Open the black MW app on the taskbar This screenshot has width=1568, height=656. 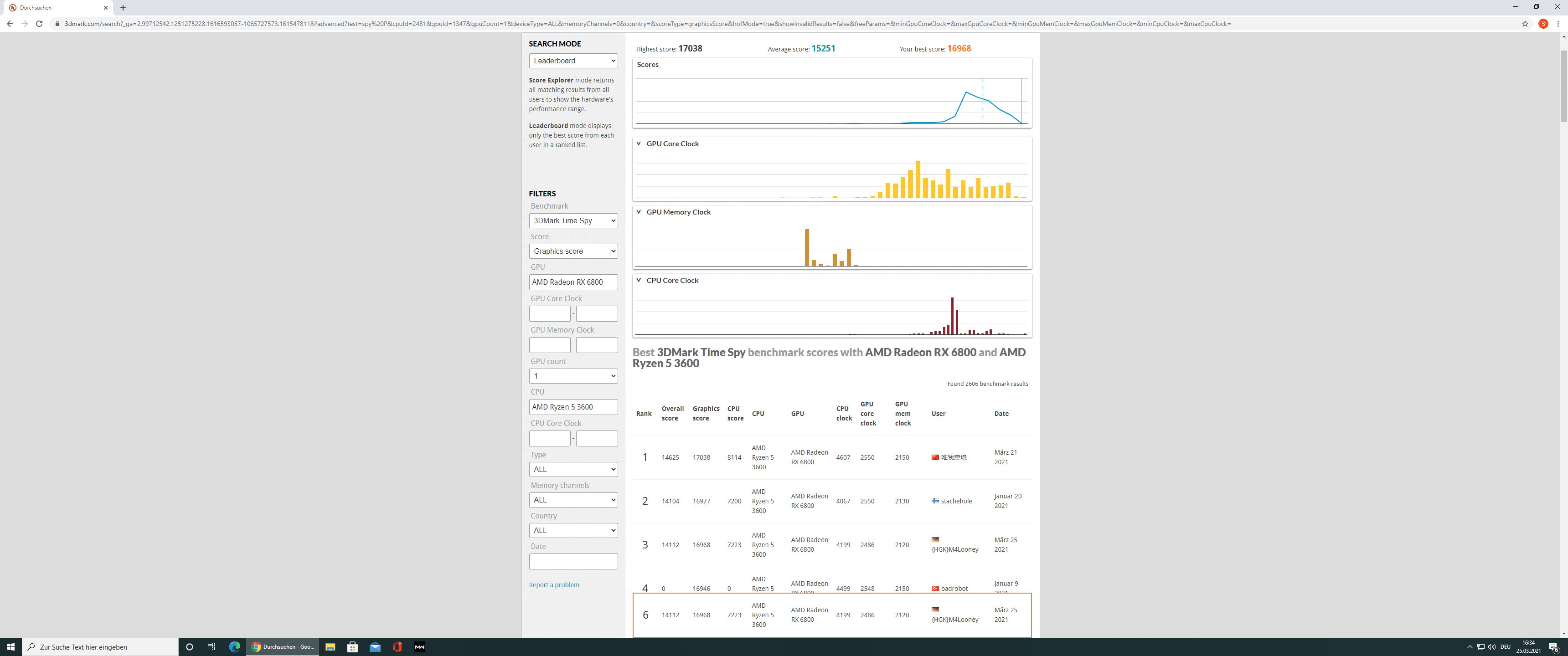click(420, 647)
